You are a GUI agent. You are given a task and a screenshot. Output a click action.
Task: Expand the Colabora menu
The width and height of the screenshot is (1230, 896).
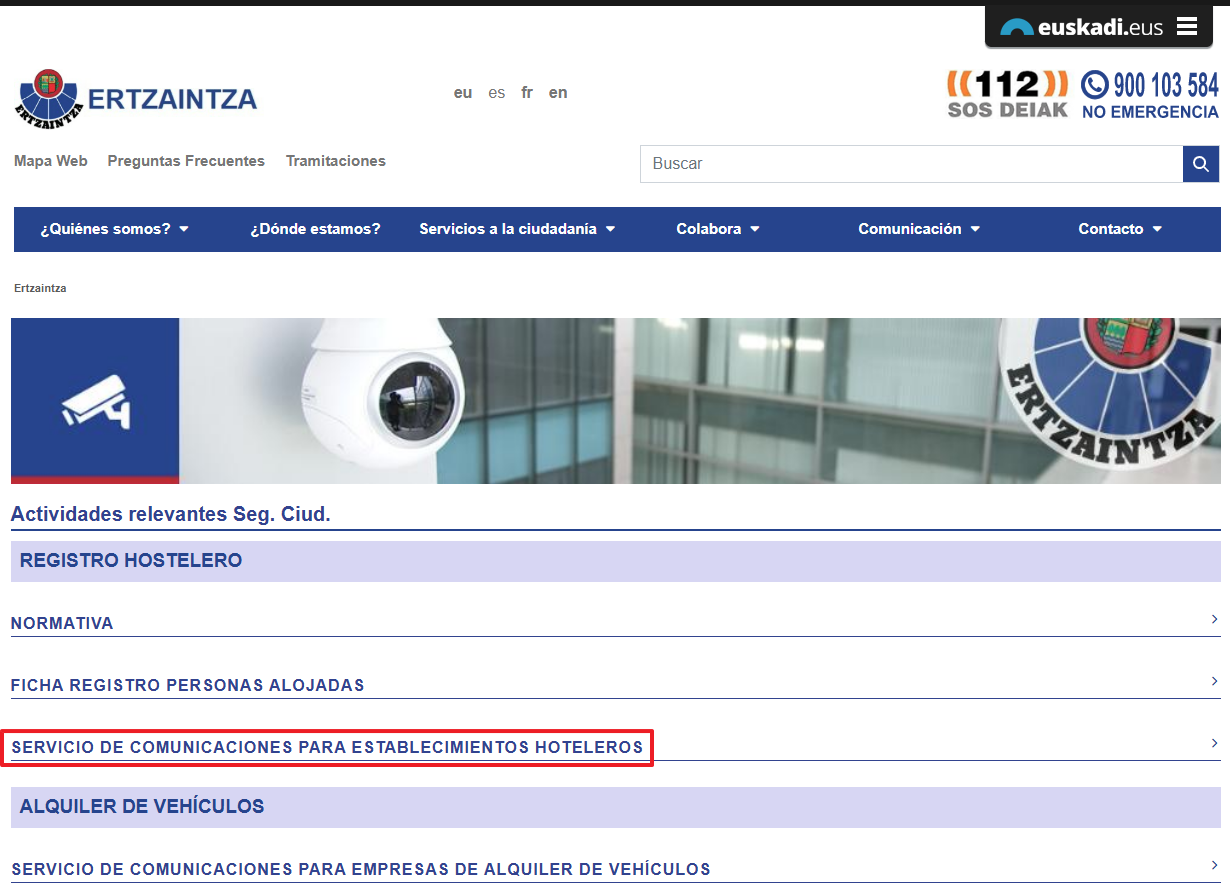tap(718, 229)
